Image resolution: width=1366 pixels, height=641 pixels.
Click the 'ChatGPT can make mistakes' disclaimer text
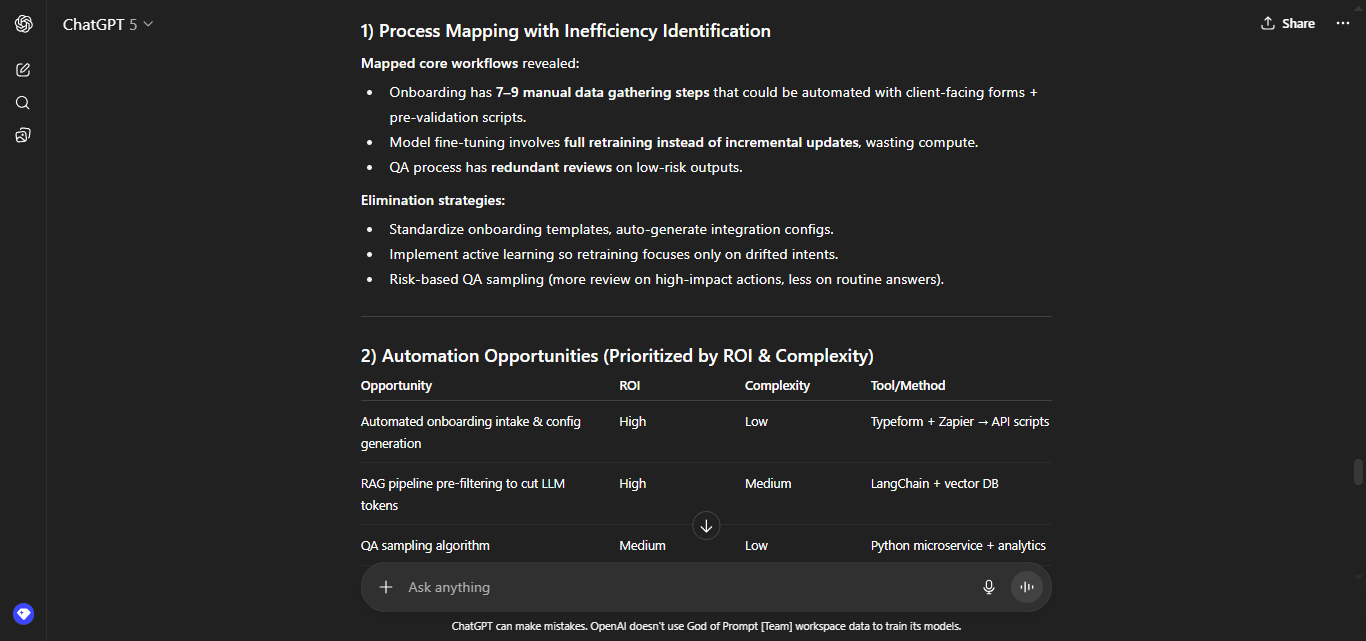(x=706, y=626)
